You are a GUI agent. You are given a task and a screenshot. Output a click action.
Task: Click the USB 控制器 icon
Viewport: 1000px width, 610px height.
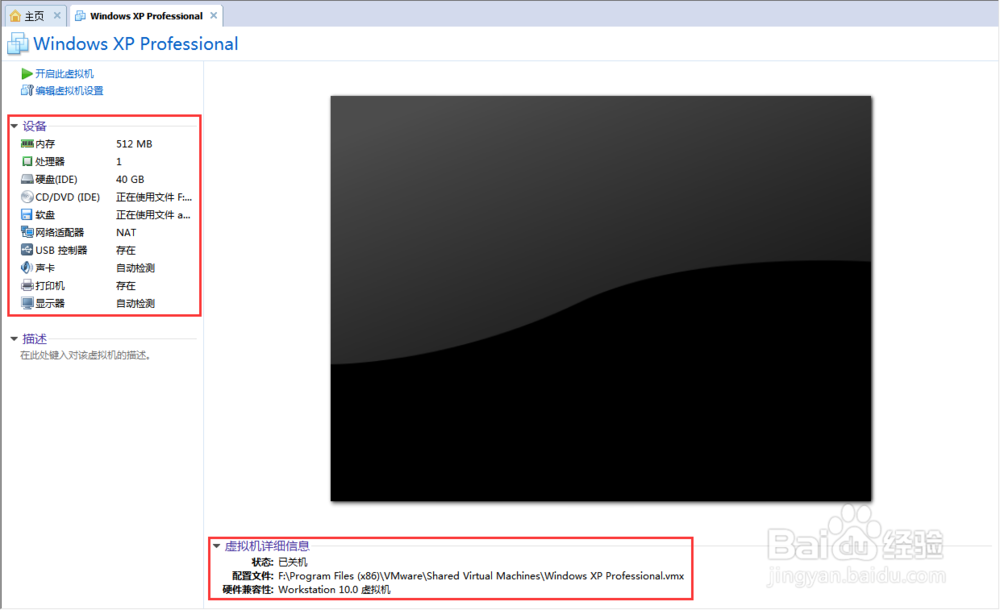[27, 249]
